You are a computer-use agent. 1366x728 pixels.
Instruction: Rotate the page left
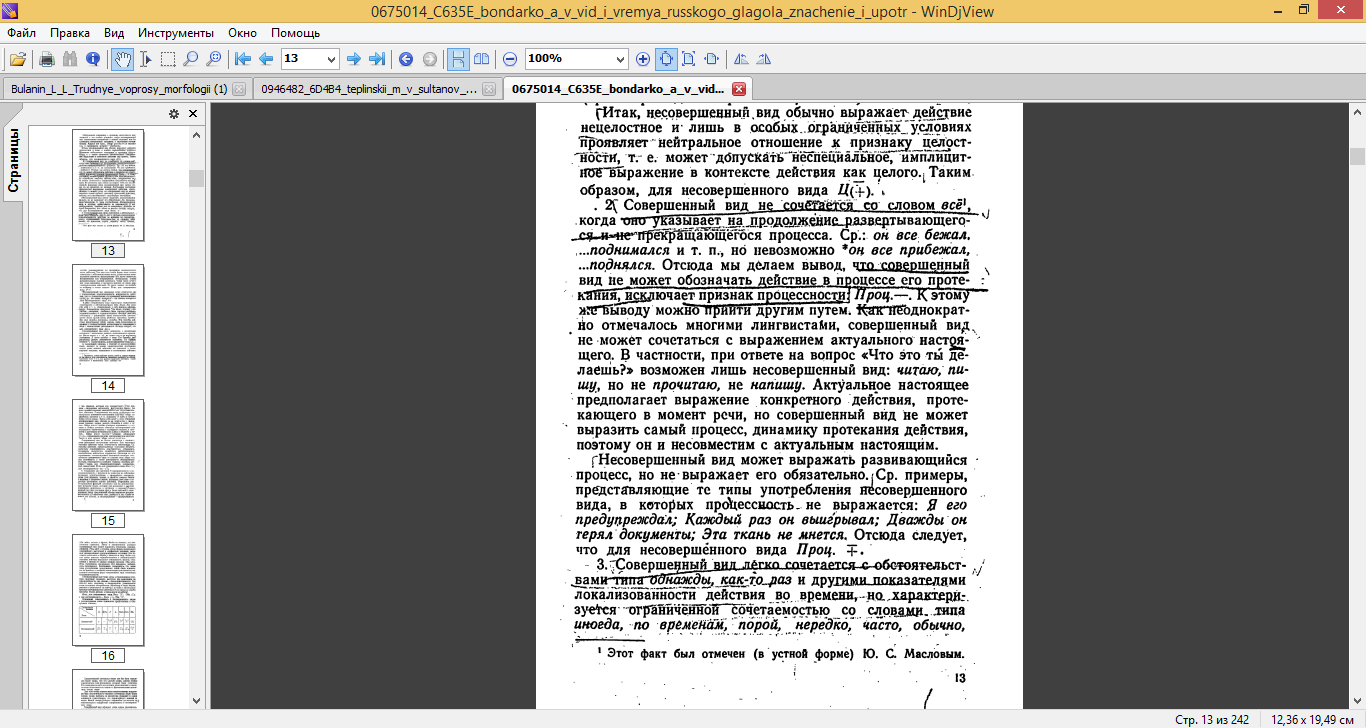point(741,59)
